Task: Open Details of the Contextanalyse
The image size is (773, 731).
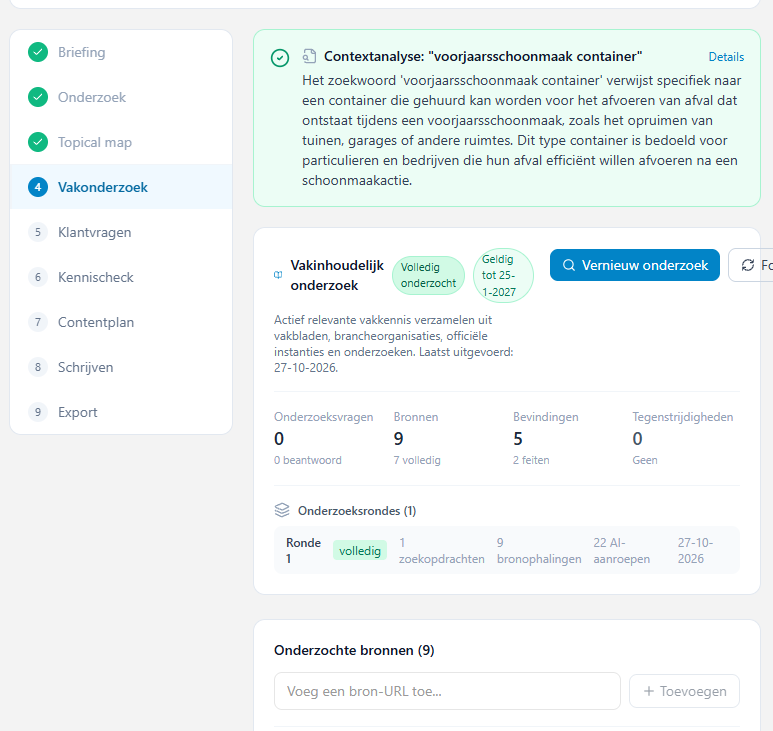Action: click(x=726, y=57)
